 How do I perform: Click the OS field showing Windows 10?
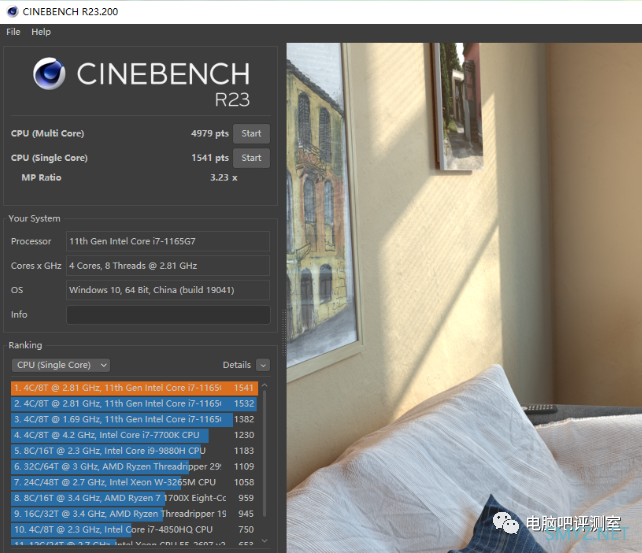[x=168, y=290]
